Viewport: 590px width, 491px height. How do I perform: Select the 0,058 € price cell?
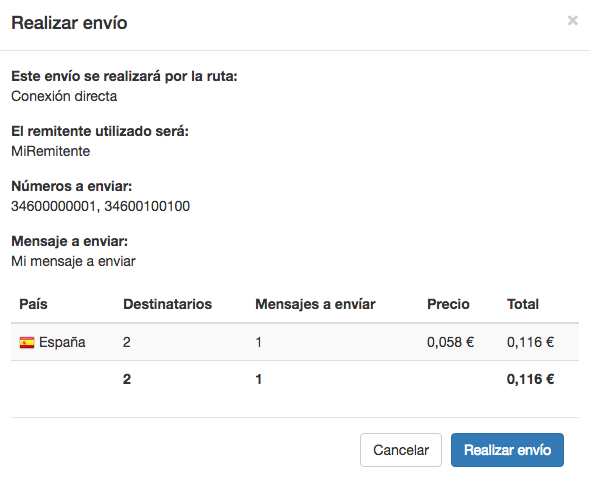click(450, 342)
